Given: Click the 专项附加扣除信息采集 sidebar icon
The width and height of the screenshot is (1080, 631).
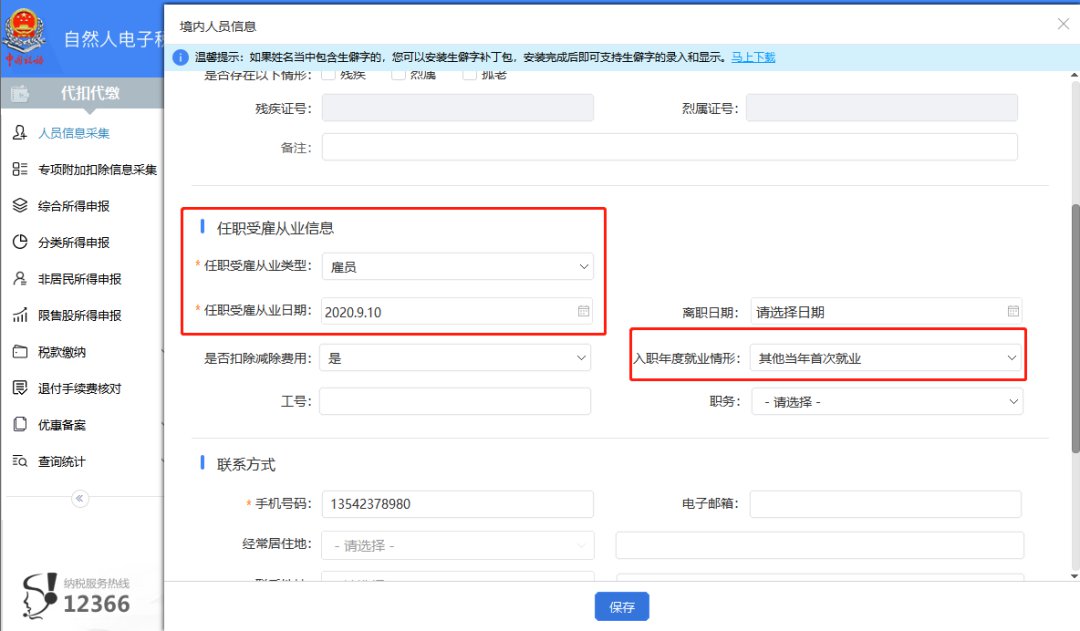Looking at the screenshot, I should click(x=19, y=170).
